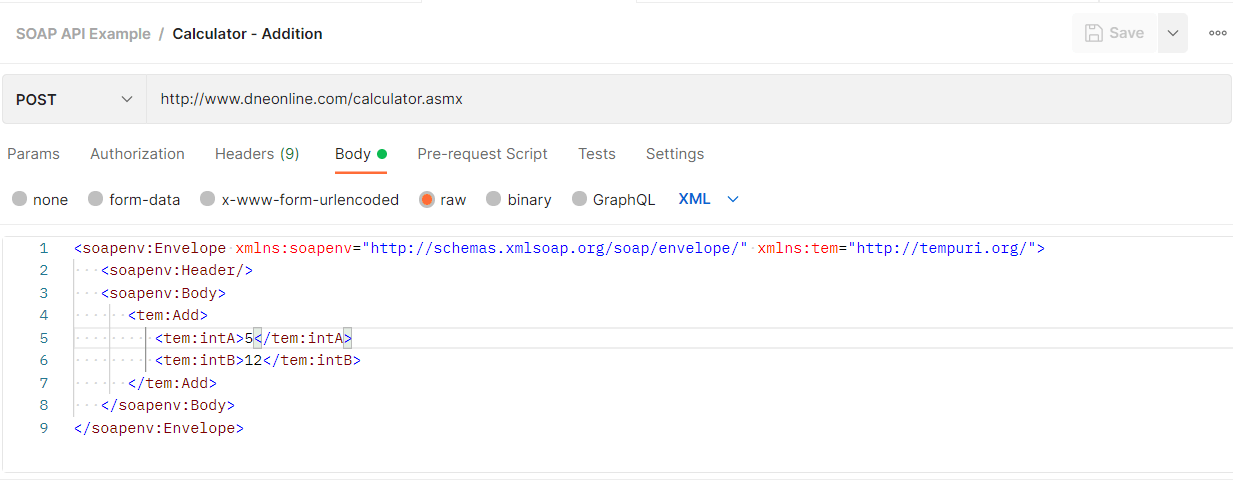
Task: Open the XML format dropdown
Action: click(x=709, y=199)
